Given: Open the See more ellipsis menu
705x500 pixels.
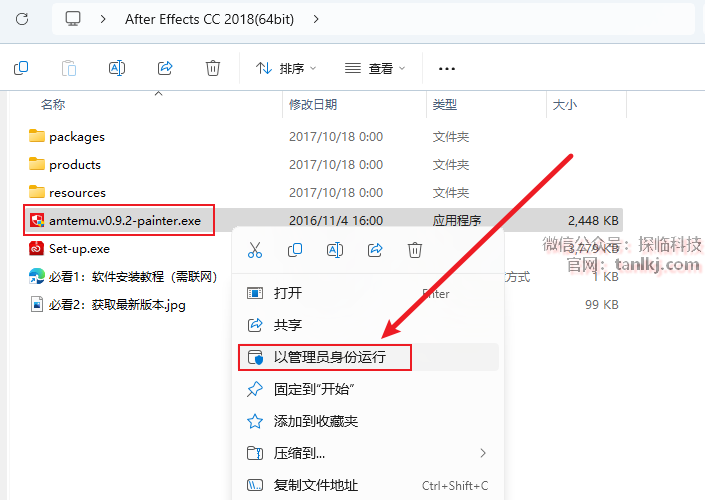Looking at the screenshot, I should [446, 69].
